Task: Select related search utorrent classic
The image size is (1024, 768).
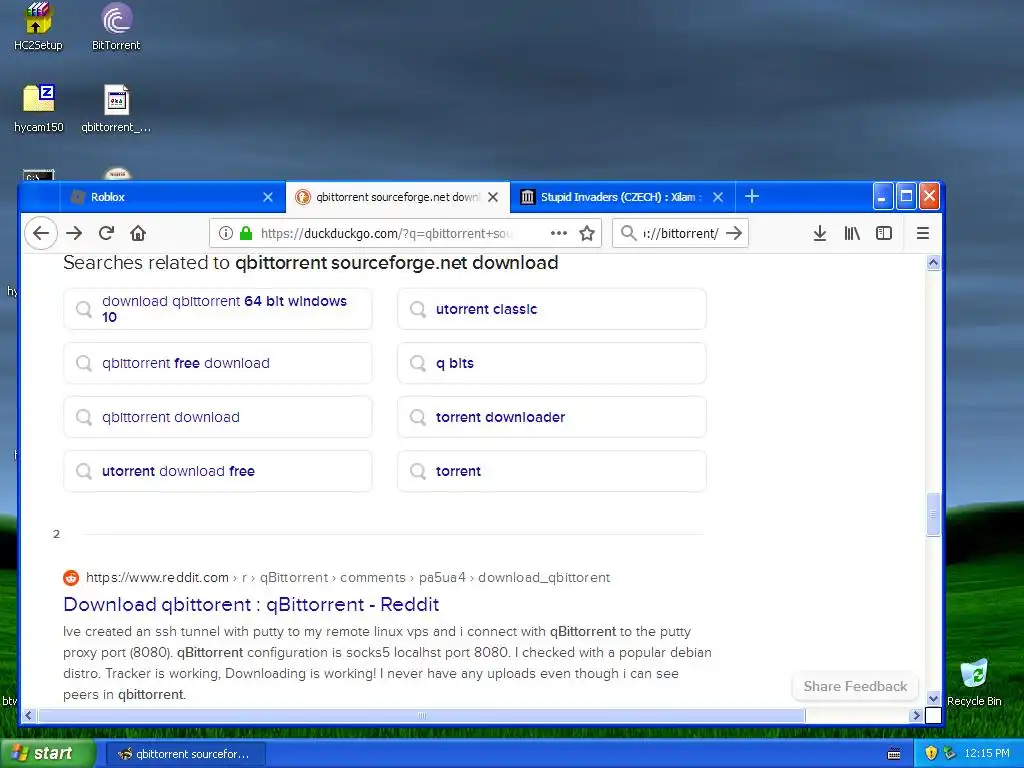Action: 552,309
